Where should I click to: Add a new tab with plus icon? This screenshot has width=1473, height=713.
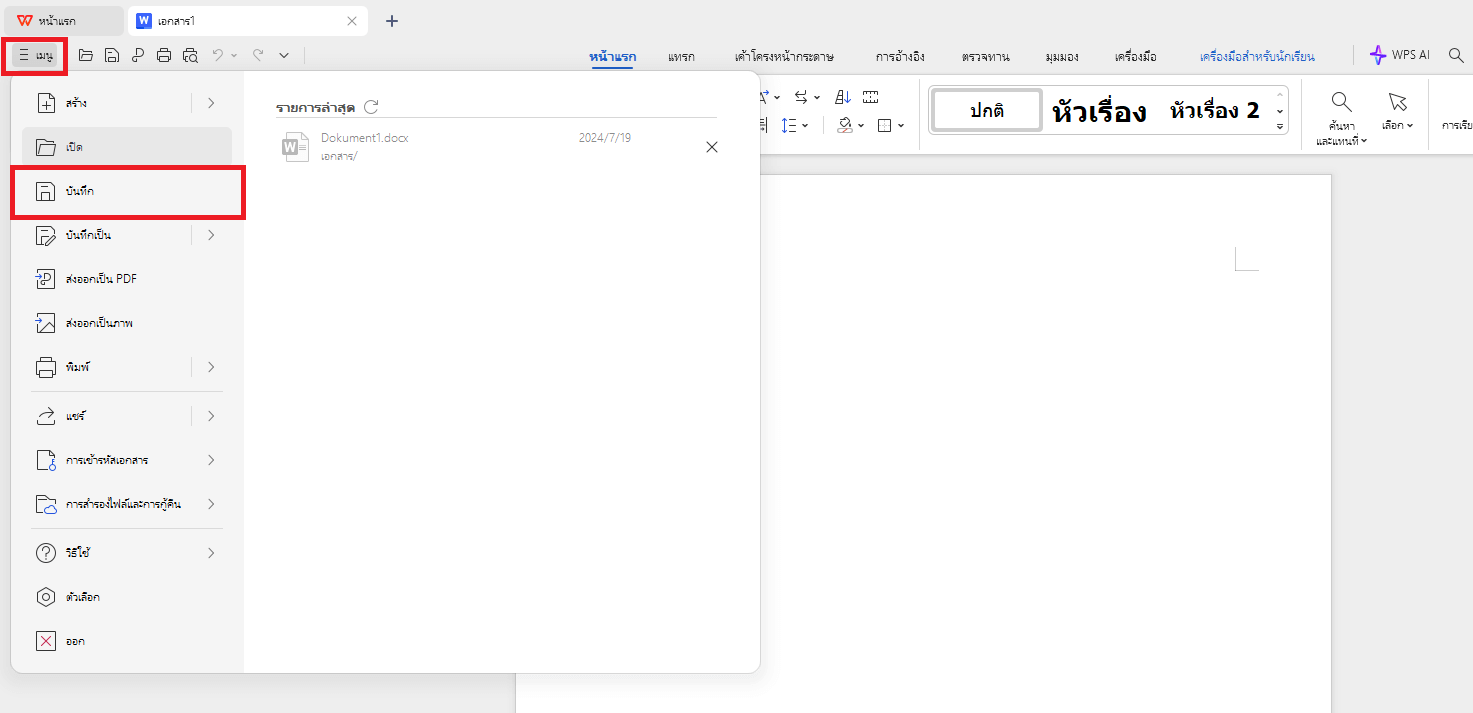click(x=392, y=21)
